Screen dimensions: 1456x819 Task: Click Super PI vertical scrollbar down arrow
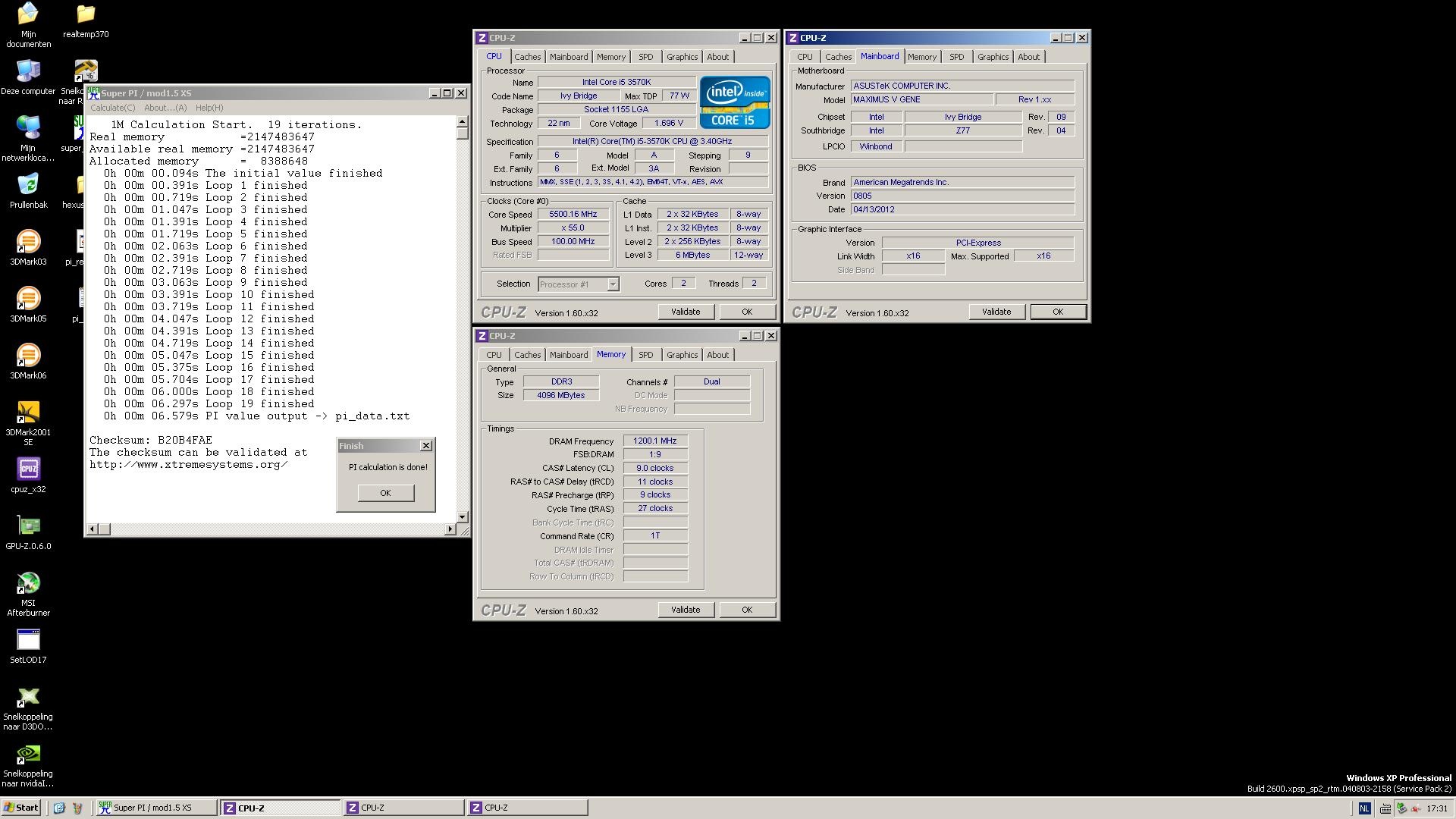pyautogui.click(x=462, y=516)
